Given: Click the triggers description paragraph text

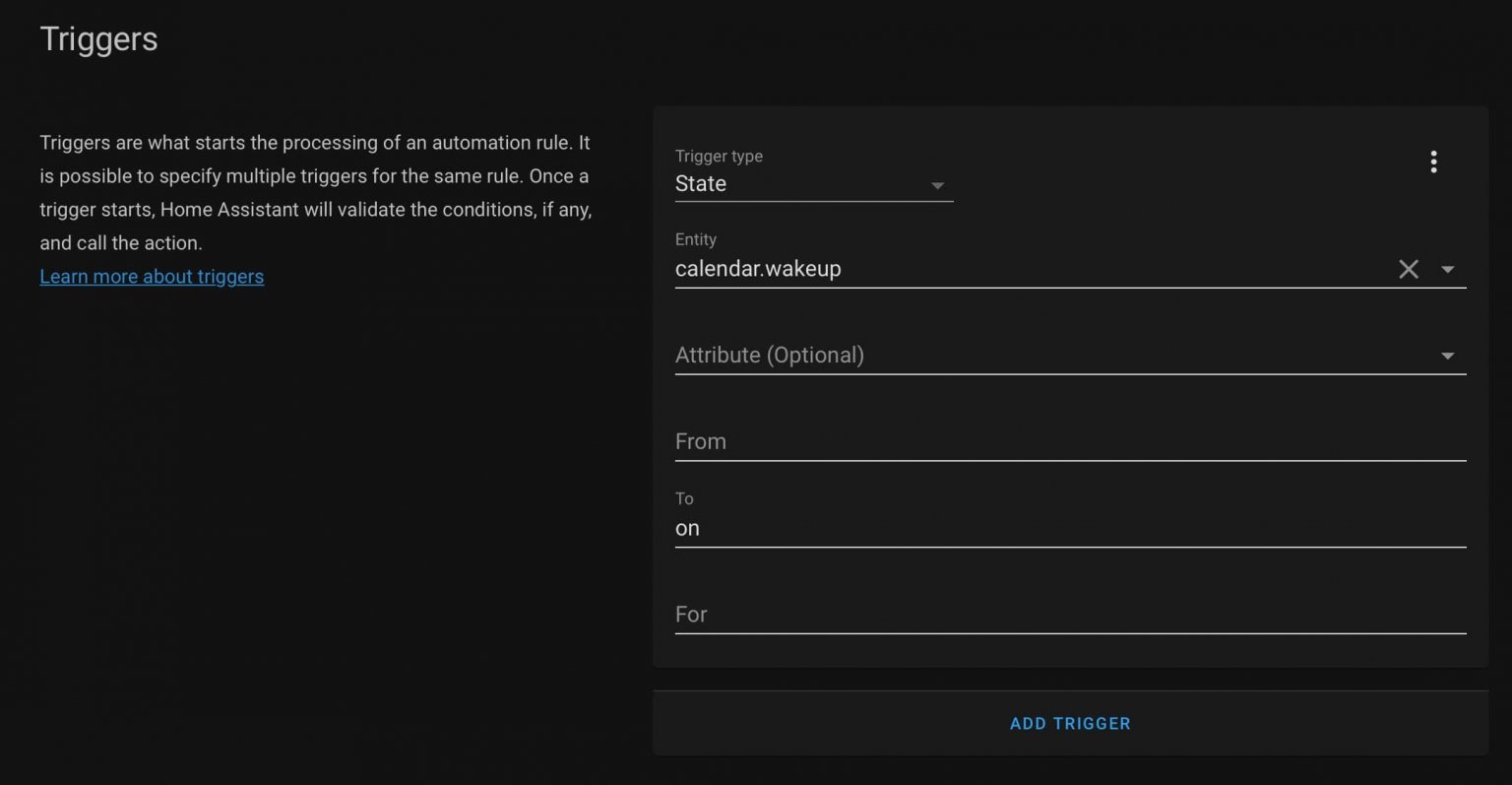Looking at the screenshot, I should (315, 193).
